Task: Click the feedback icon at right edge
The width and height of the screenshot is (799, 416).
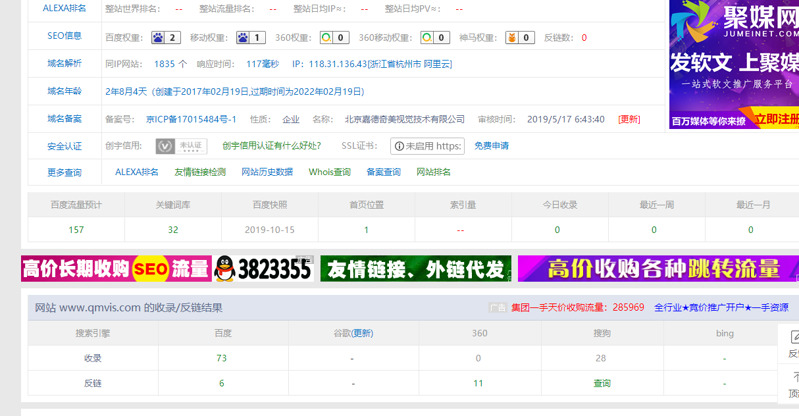Action: coord(794,337)
